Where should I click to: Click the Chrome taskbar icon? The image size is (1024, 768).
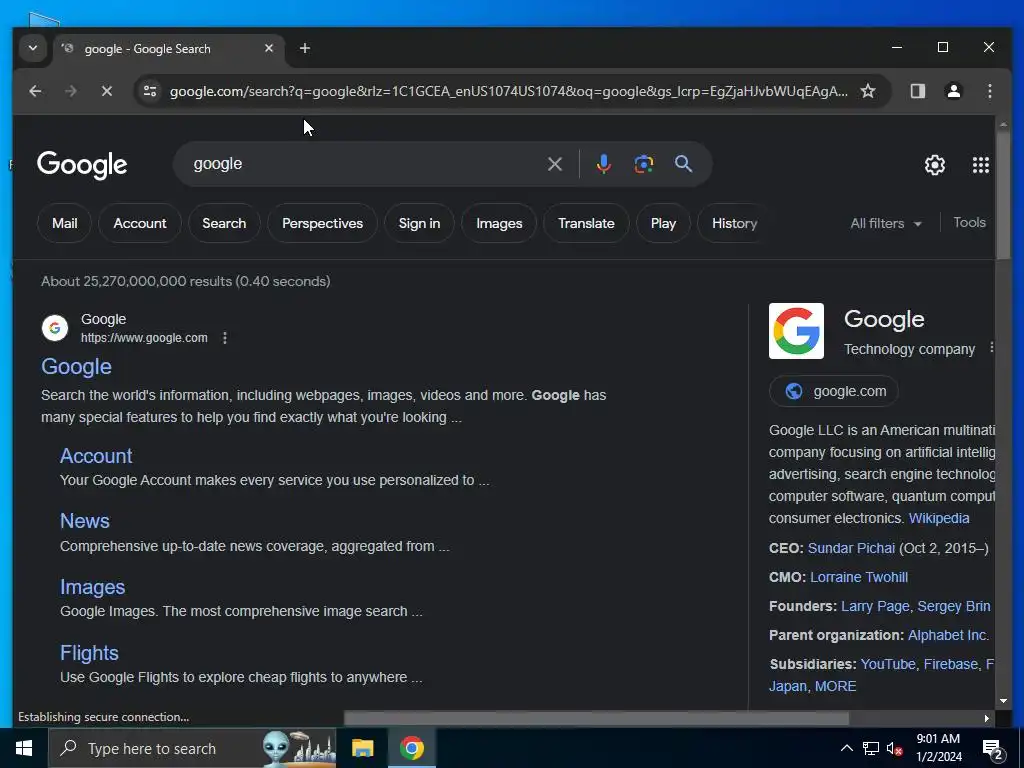point(411,748)
